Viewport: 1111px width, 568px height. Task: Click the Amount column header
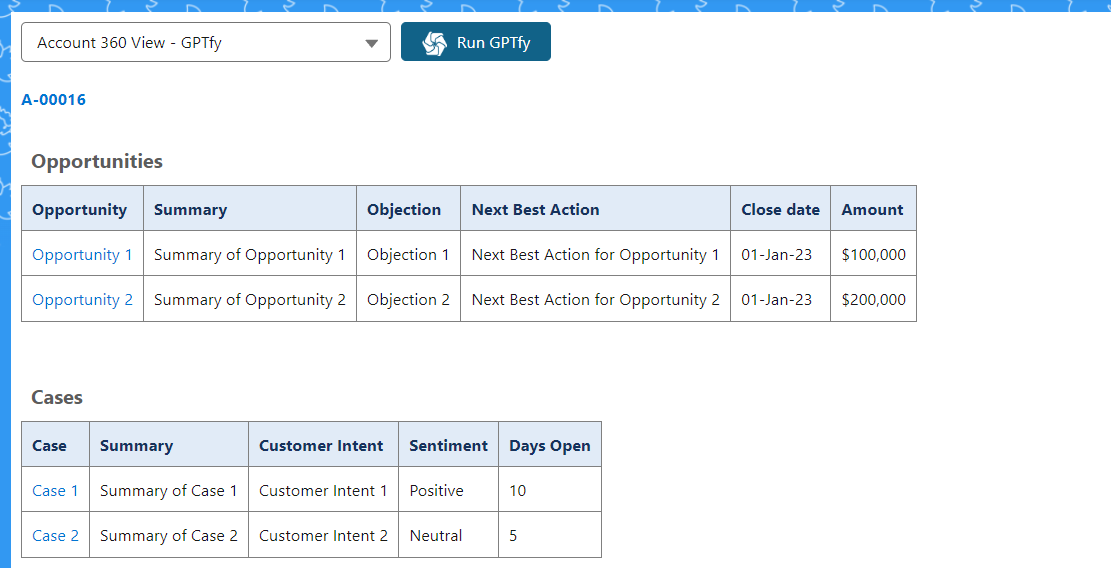pos(872,210)
